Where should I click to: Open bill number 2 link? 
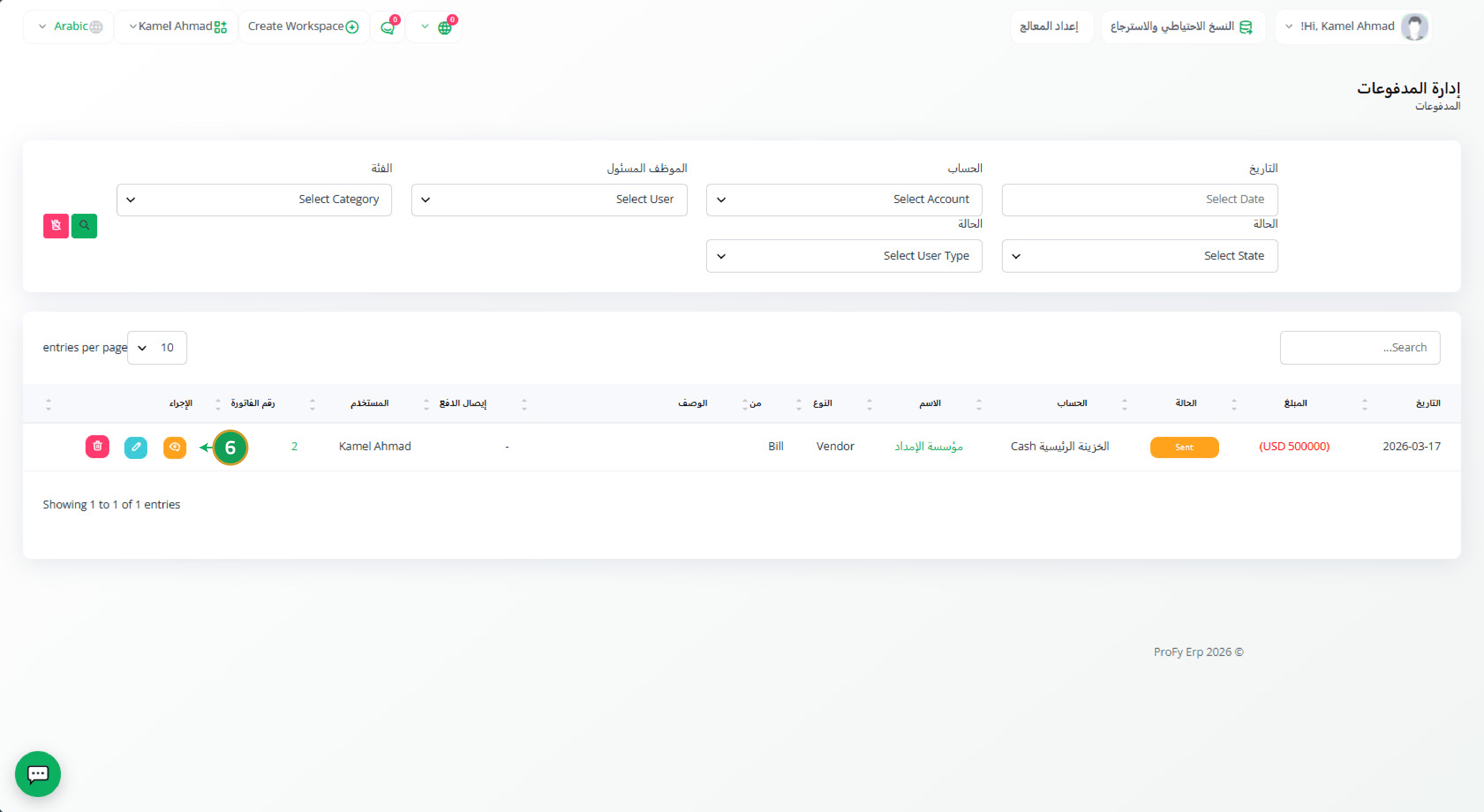pos(294,446)
